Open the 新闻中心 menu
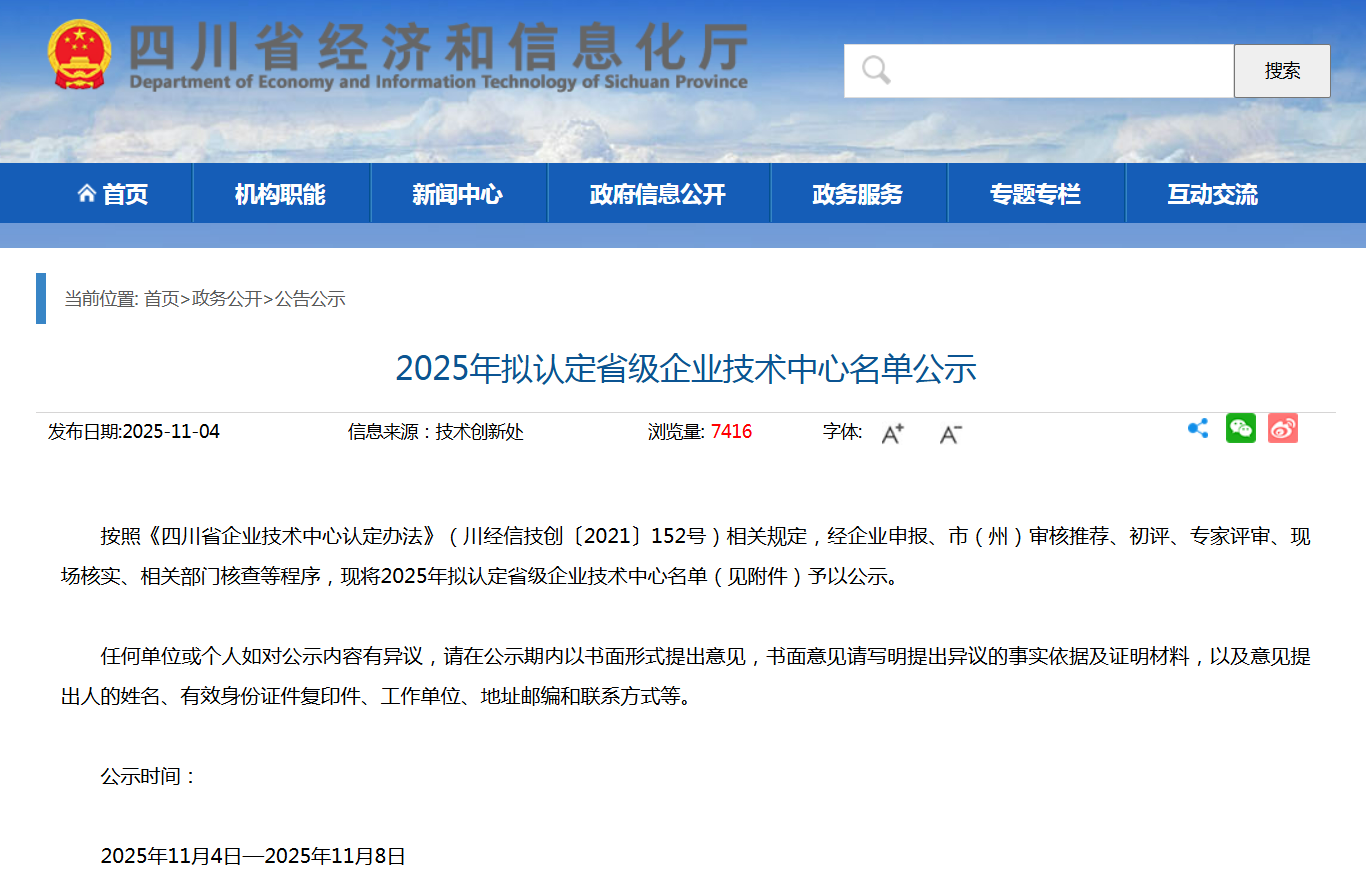1366x881 pixels. (x=457, y=194)
